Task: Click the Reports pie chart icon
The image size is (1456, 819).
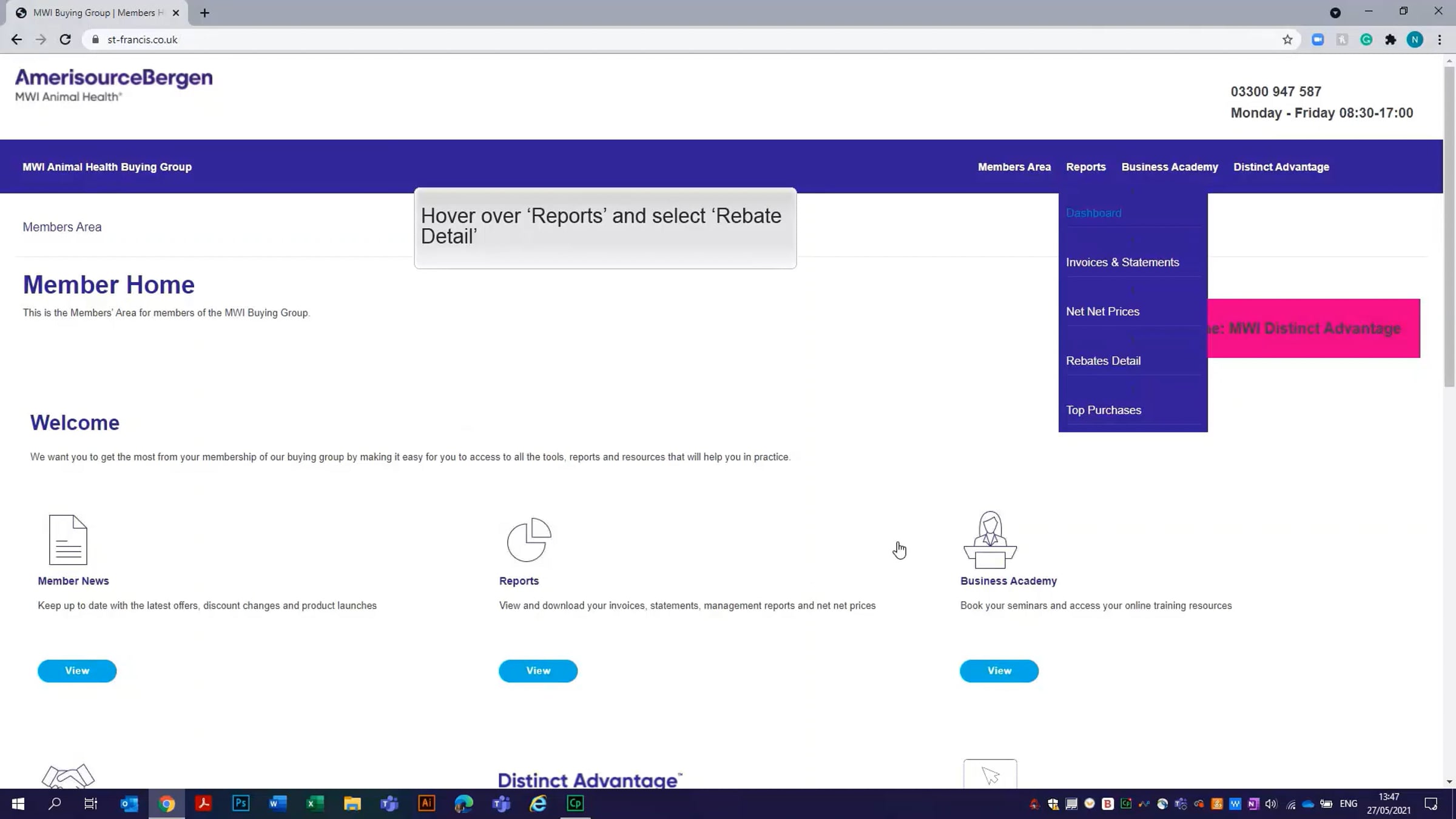Action: coord(529,539)
